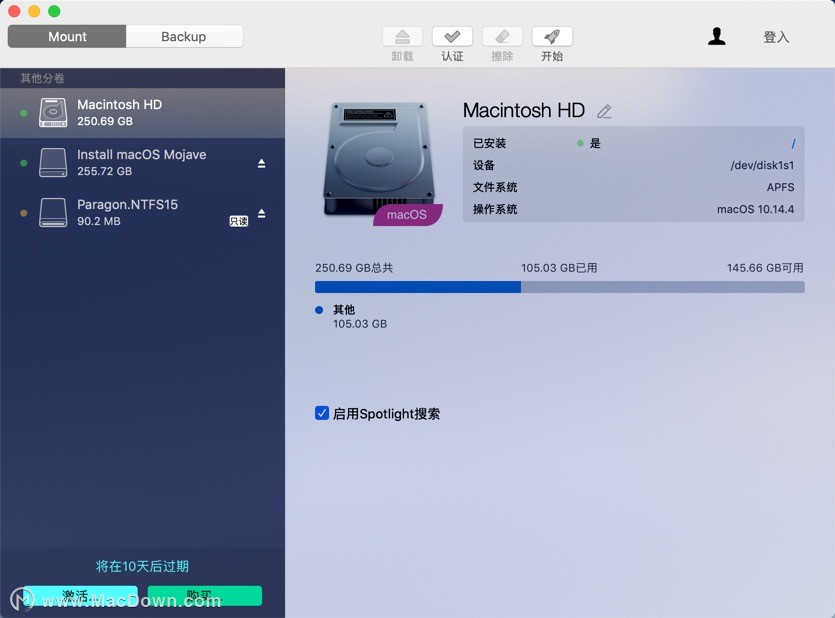Viewport: 835px width, 618px height.
Task: Click the 其他分卷 section header
Action: pos(42,78)
